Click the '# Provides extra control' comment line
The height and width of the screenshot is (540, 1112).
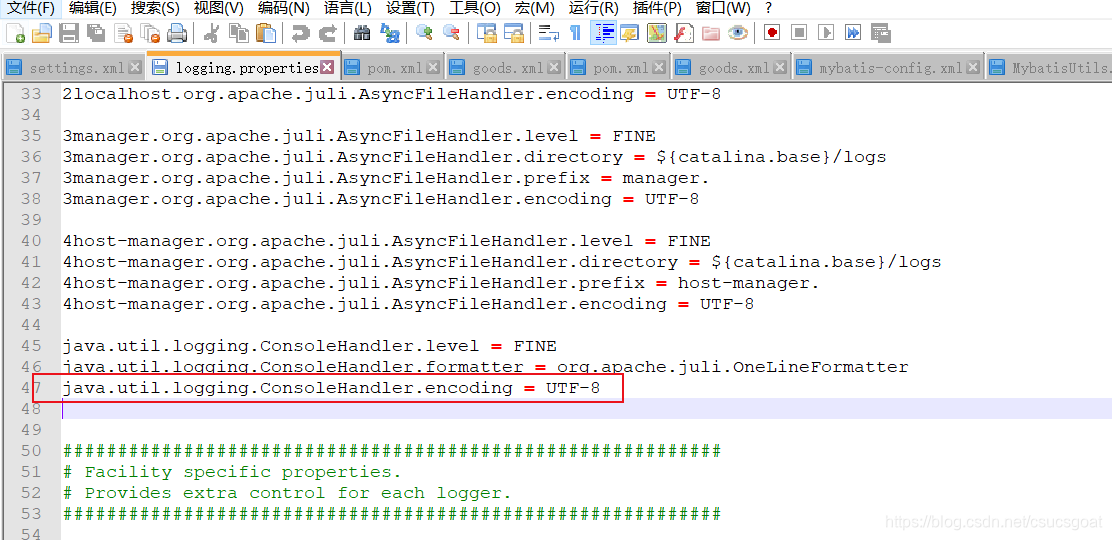click(x=287, y=493)
